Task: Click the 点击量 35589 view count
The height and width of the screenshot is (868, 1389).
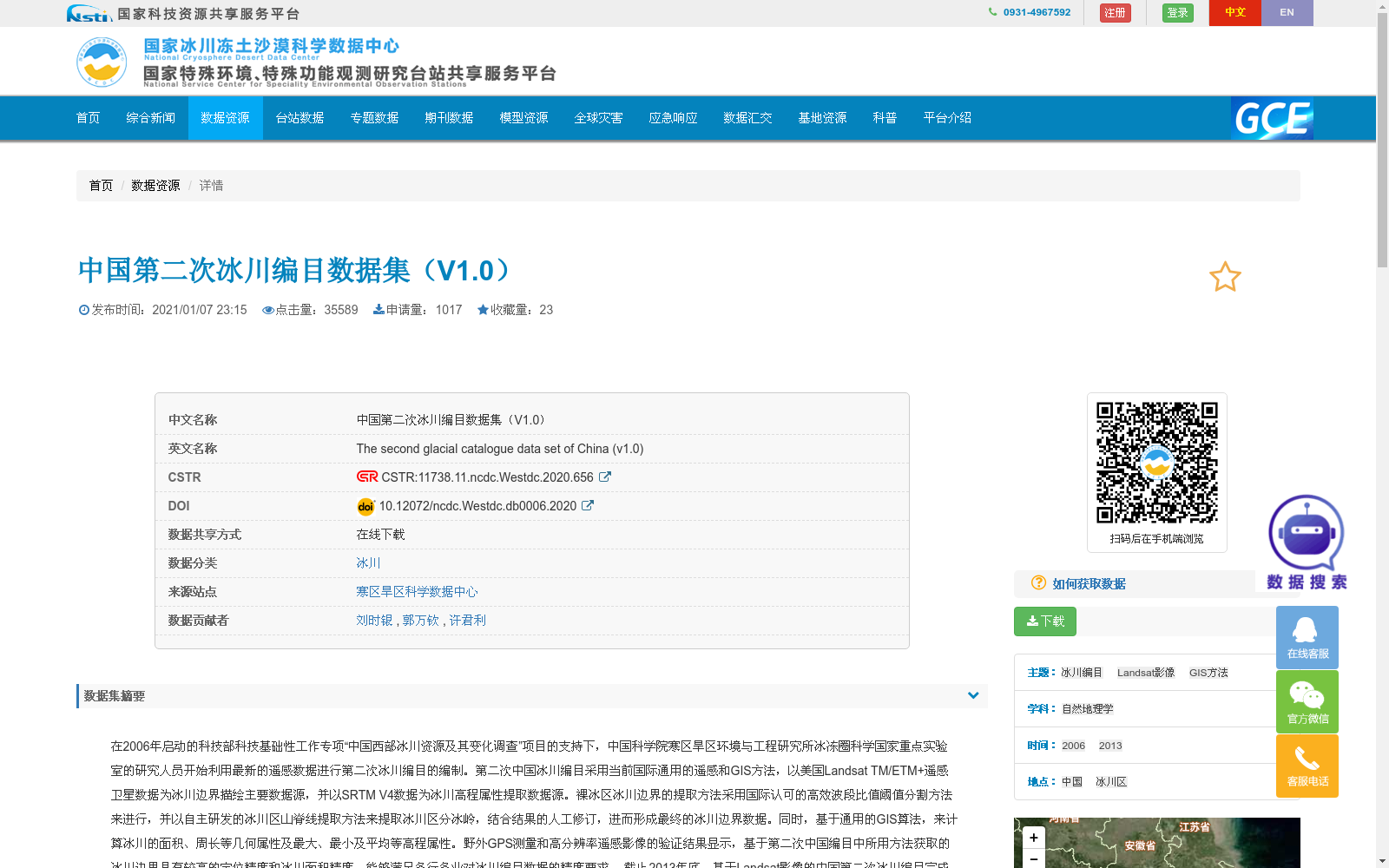Action: [310, 310]
